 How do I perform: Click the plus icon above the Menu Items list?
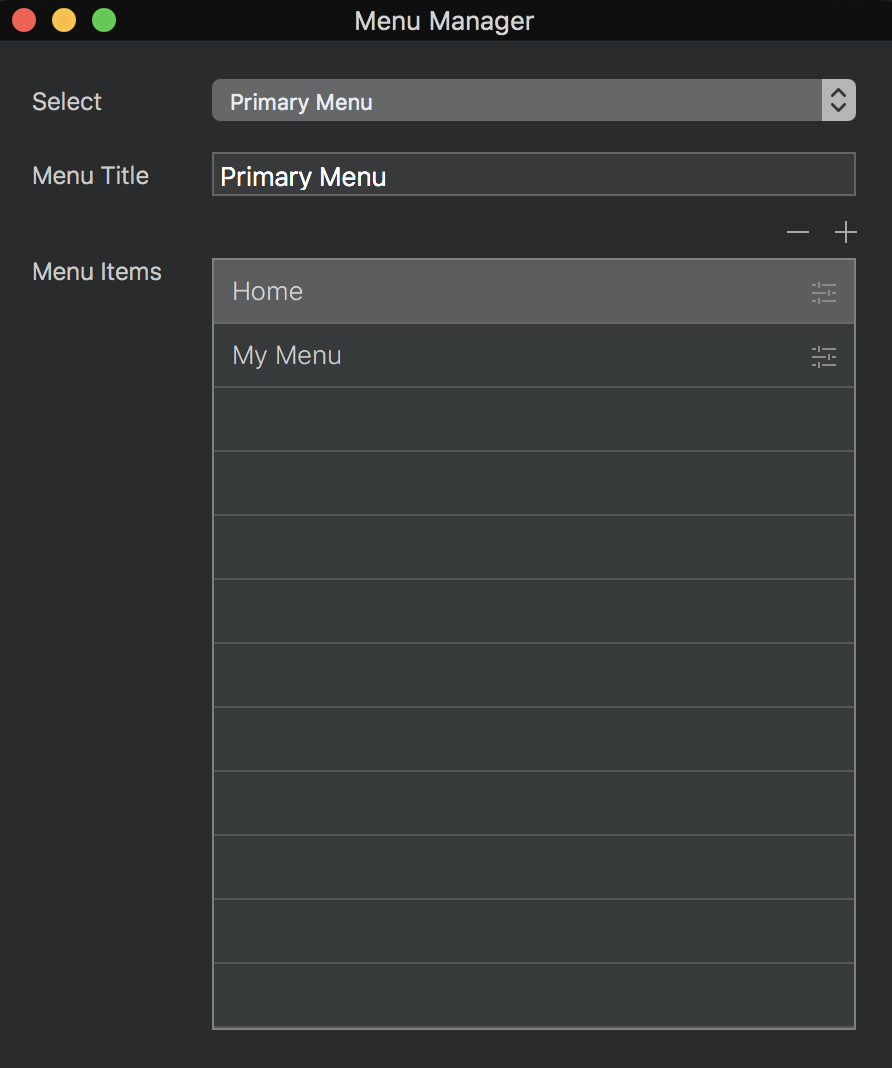(845, 232)
